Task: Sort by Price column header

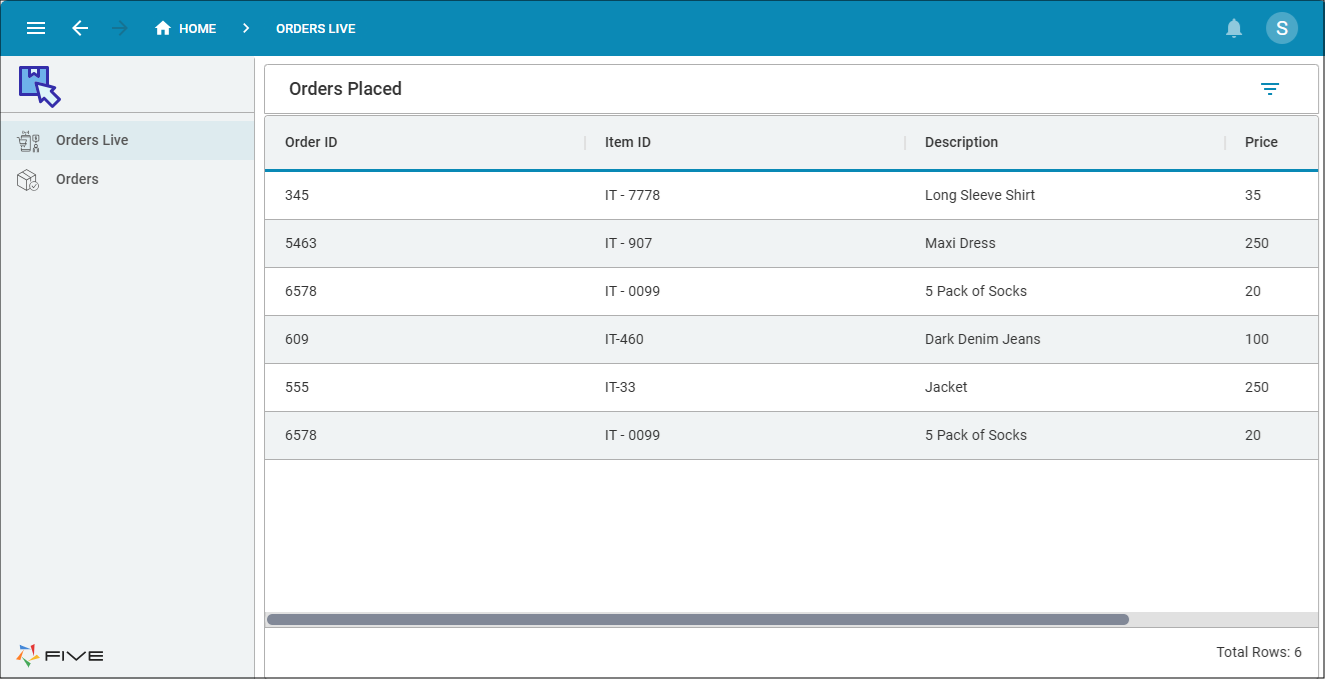Action: [x=1261, y=142]
